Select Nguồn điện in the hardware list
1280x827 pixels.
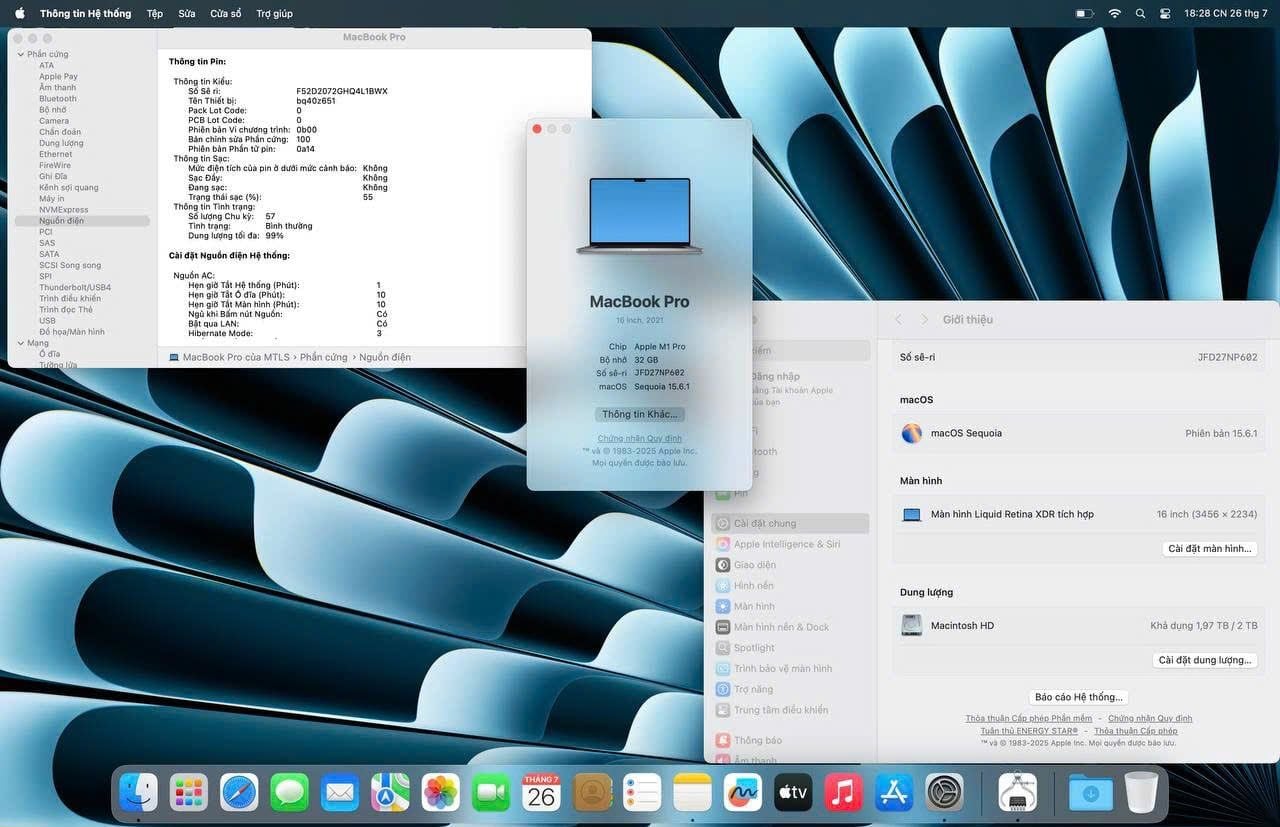click(82, 221)
